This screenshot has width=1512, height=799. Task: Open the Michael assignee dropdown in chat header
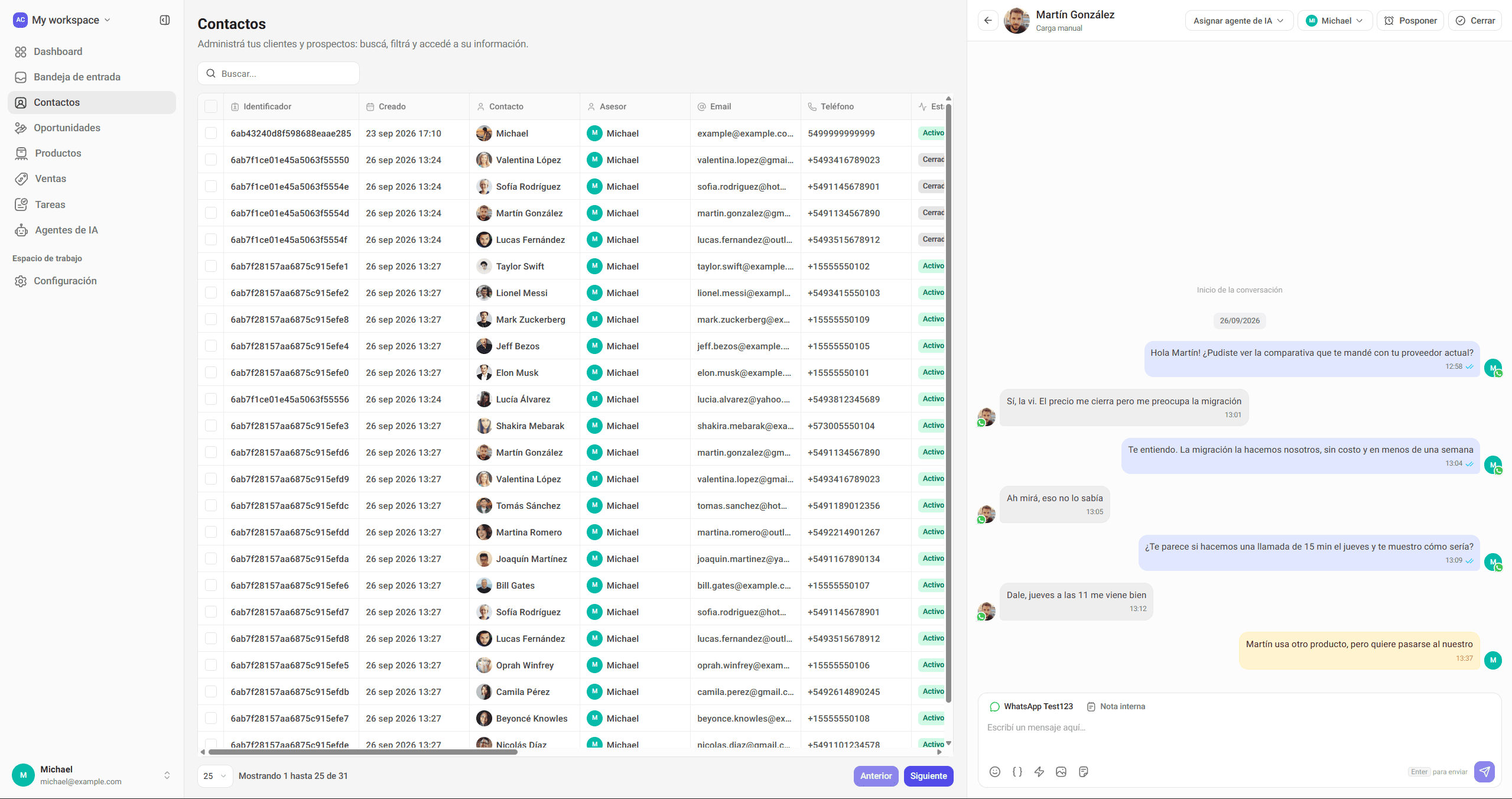pyautogui.click(x=1335, y=21)
